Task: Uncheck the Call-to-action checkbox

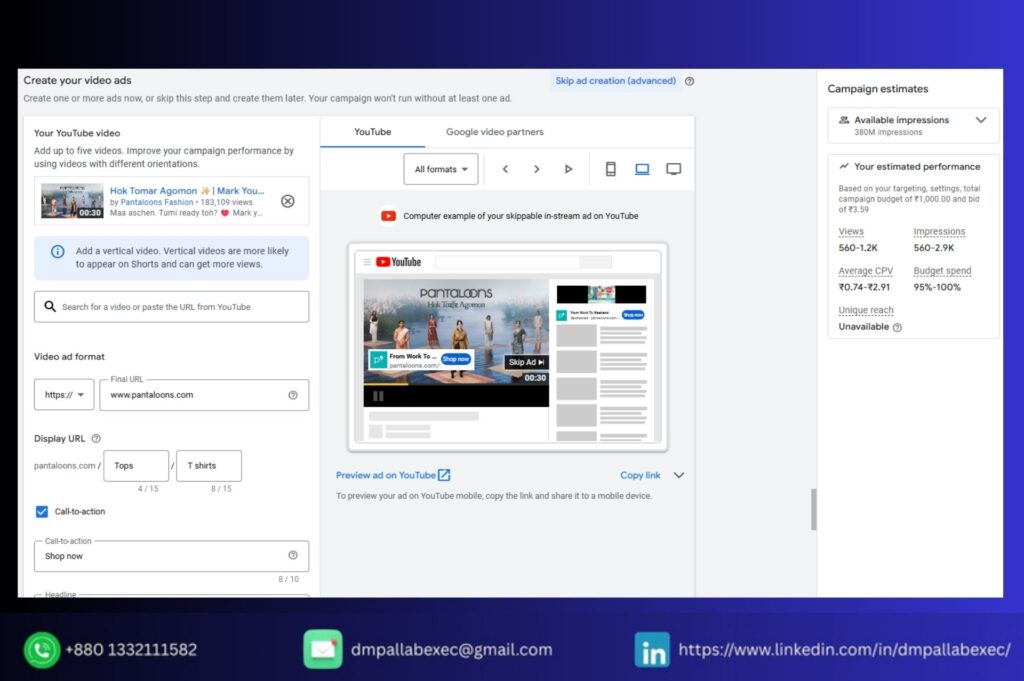Action: pos(41,511)
